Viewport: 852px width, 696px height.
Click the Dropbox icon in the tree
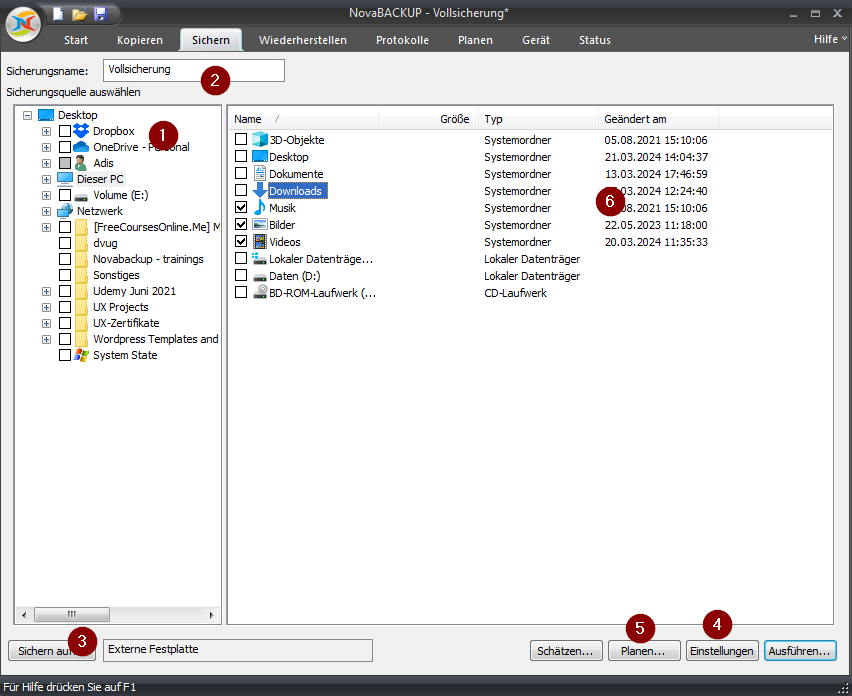(81, 131)
